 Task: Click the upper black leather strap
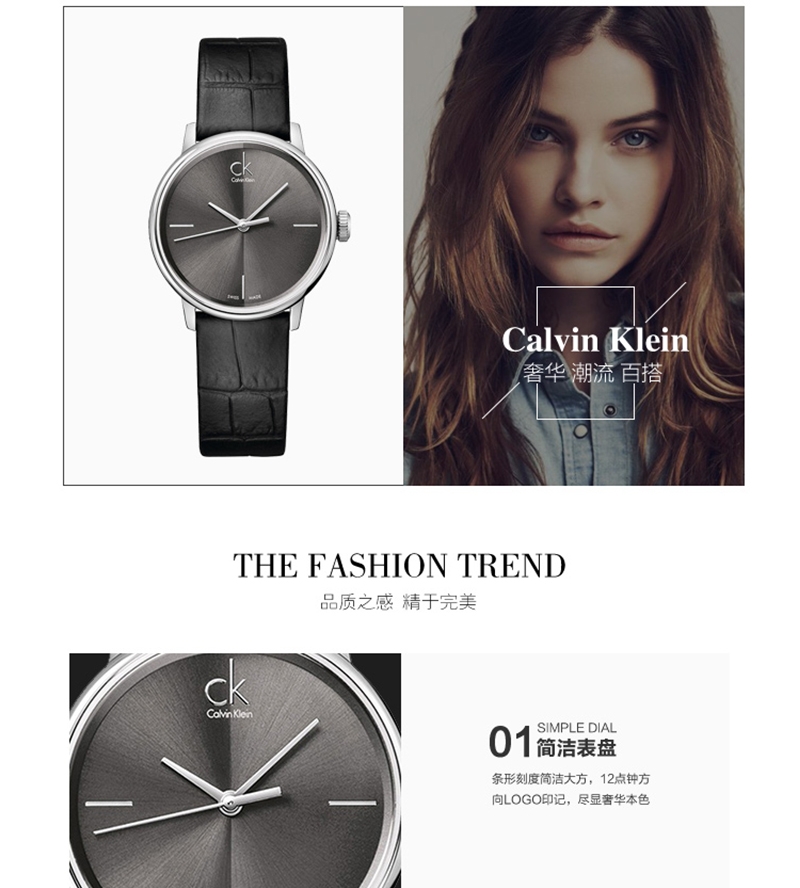(x=243, y=88)
